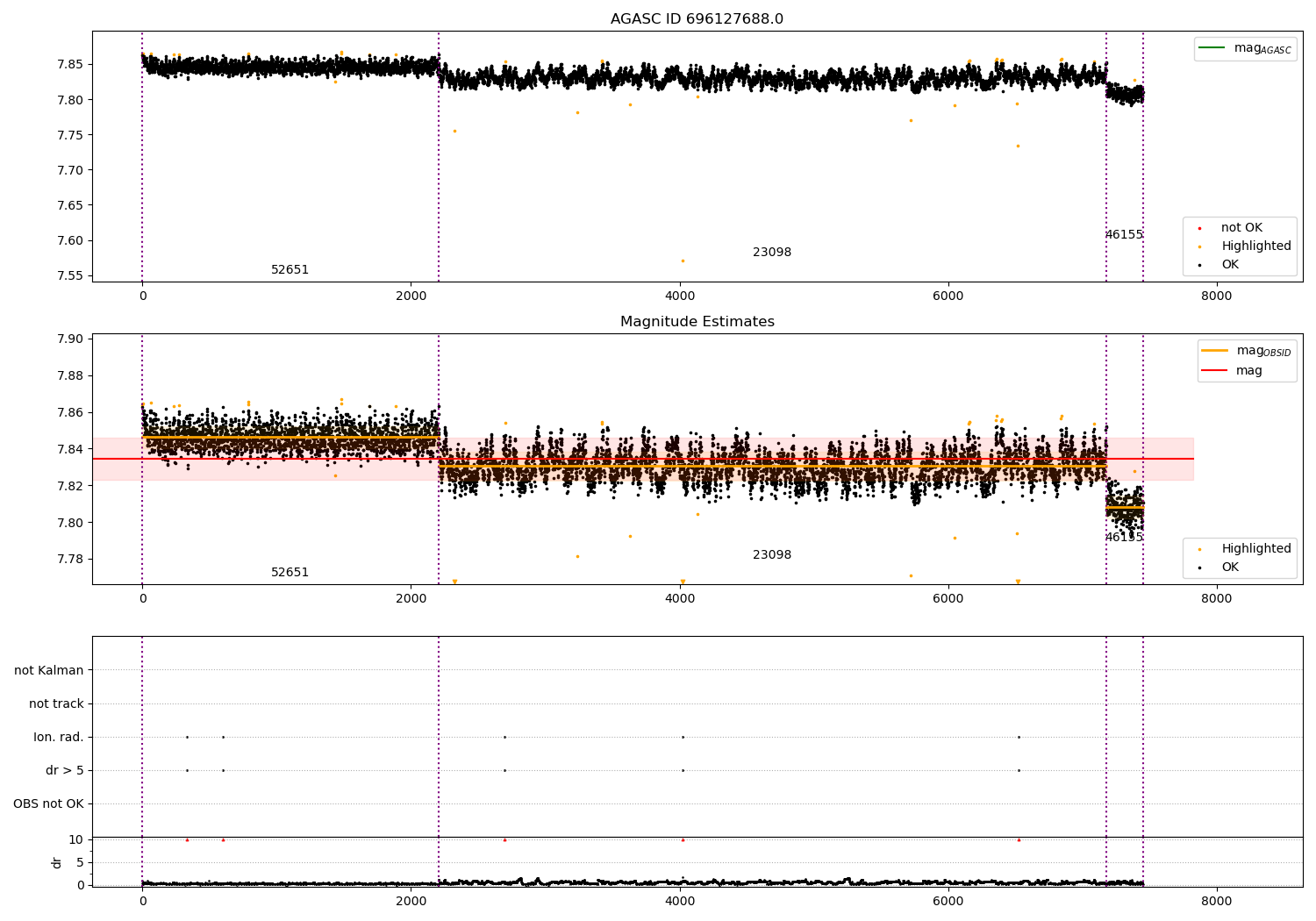The image size is (1316, 921).
Task: Click the plot title AGASC ID 696127688.0
Action: 697,19
